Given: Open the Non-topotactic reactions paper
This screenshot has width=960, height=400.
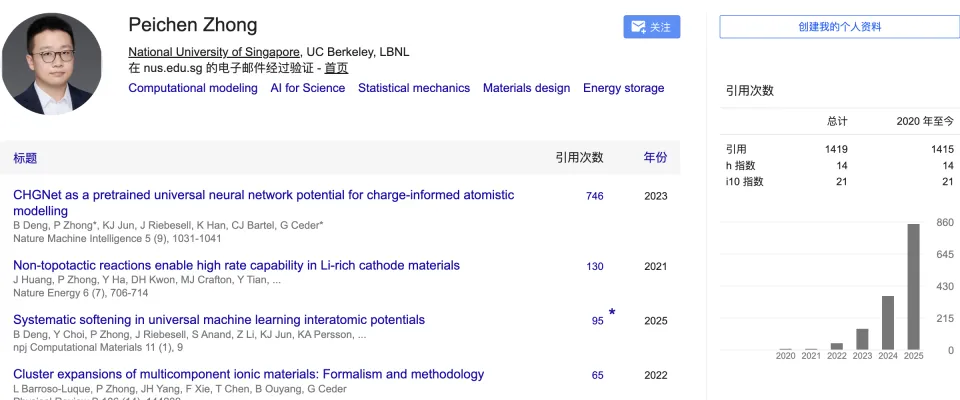Looking at the screenshot, I should (x=236, y=265).
